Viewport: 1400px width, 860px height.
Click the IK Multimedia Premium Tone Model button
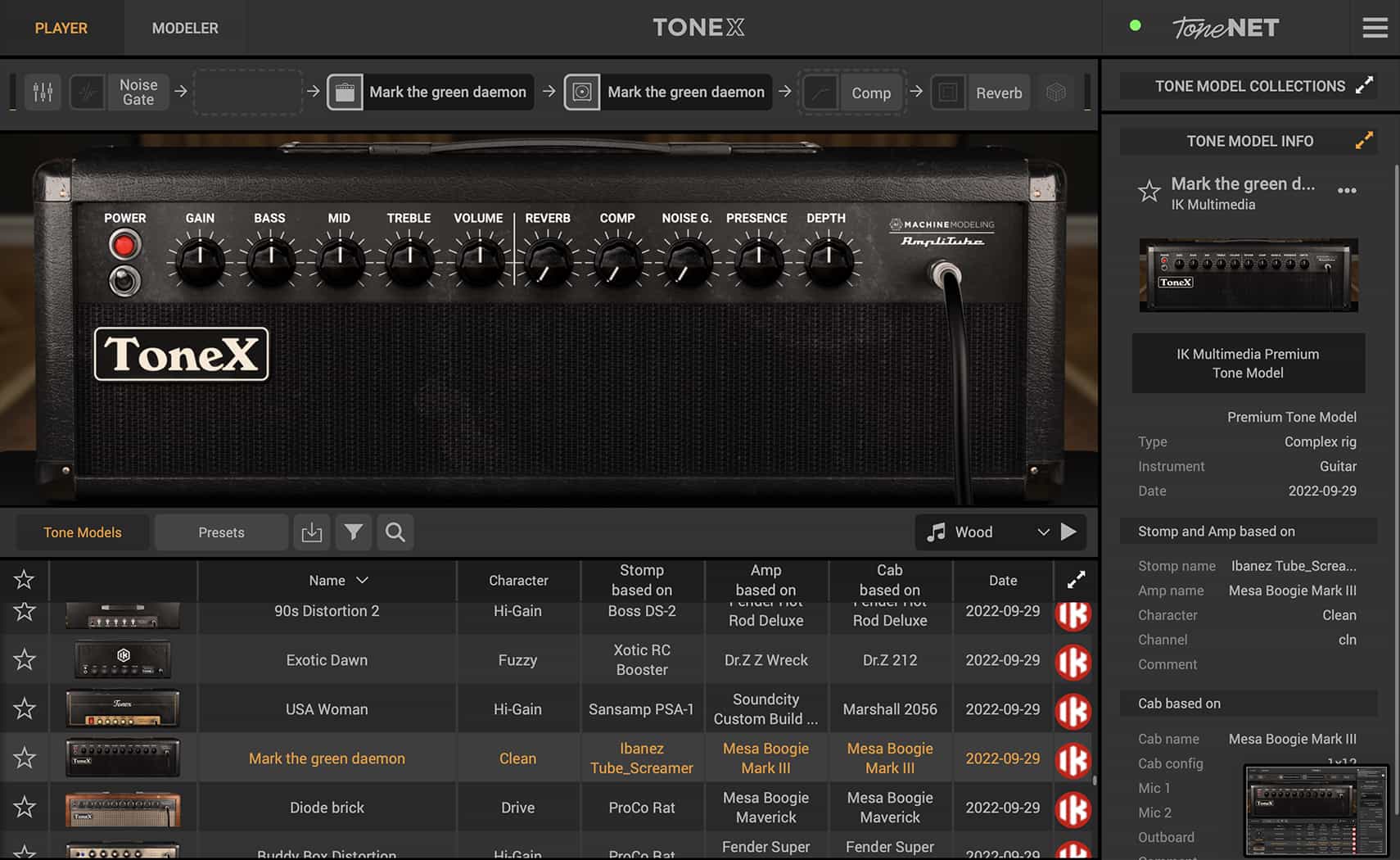1248,363
